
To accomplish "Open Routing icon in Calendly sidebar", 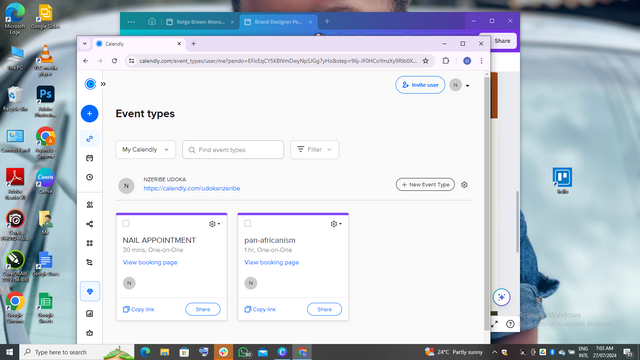I will tap(90, 262).
